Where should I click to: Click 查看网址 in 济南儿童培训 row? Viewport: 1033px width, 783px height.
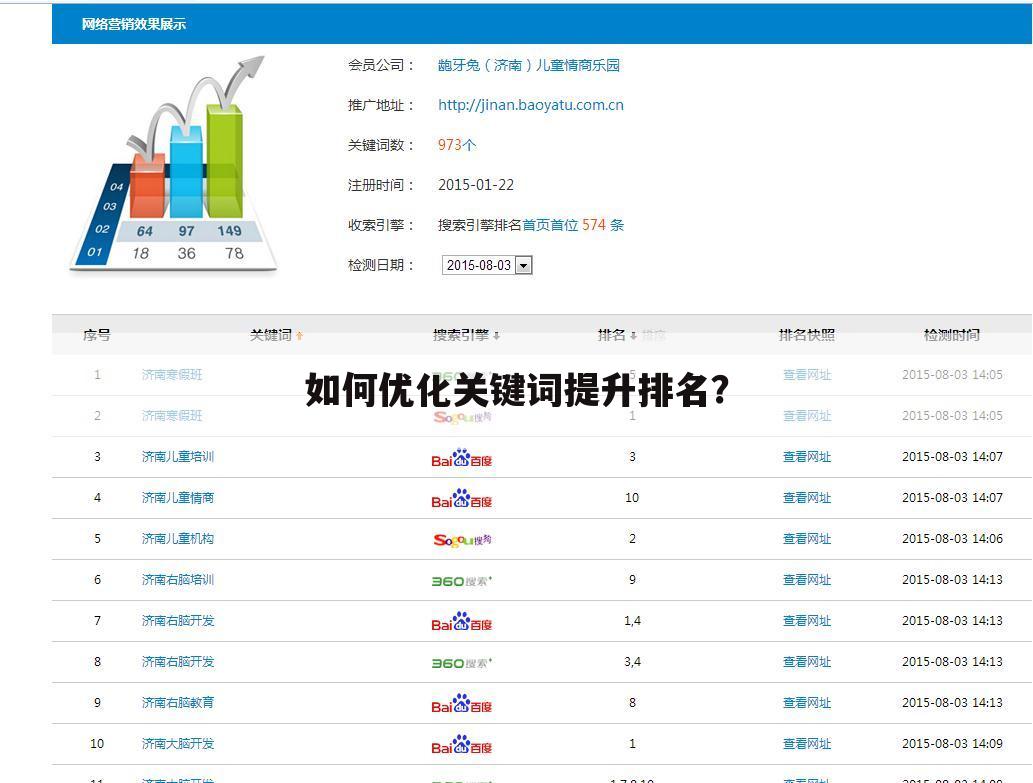[807, 457]
